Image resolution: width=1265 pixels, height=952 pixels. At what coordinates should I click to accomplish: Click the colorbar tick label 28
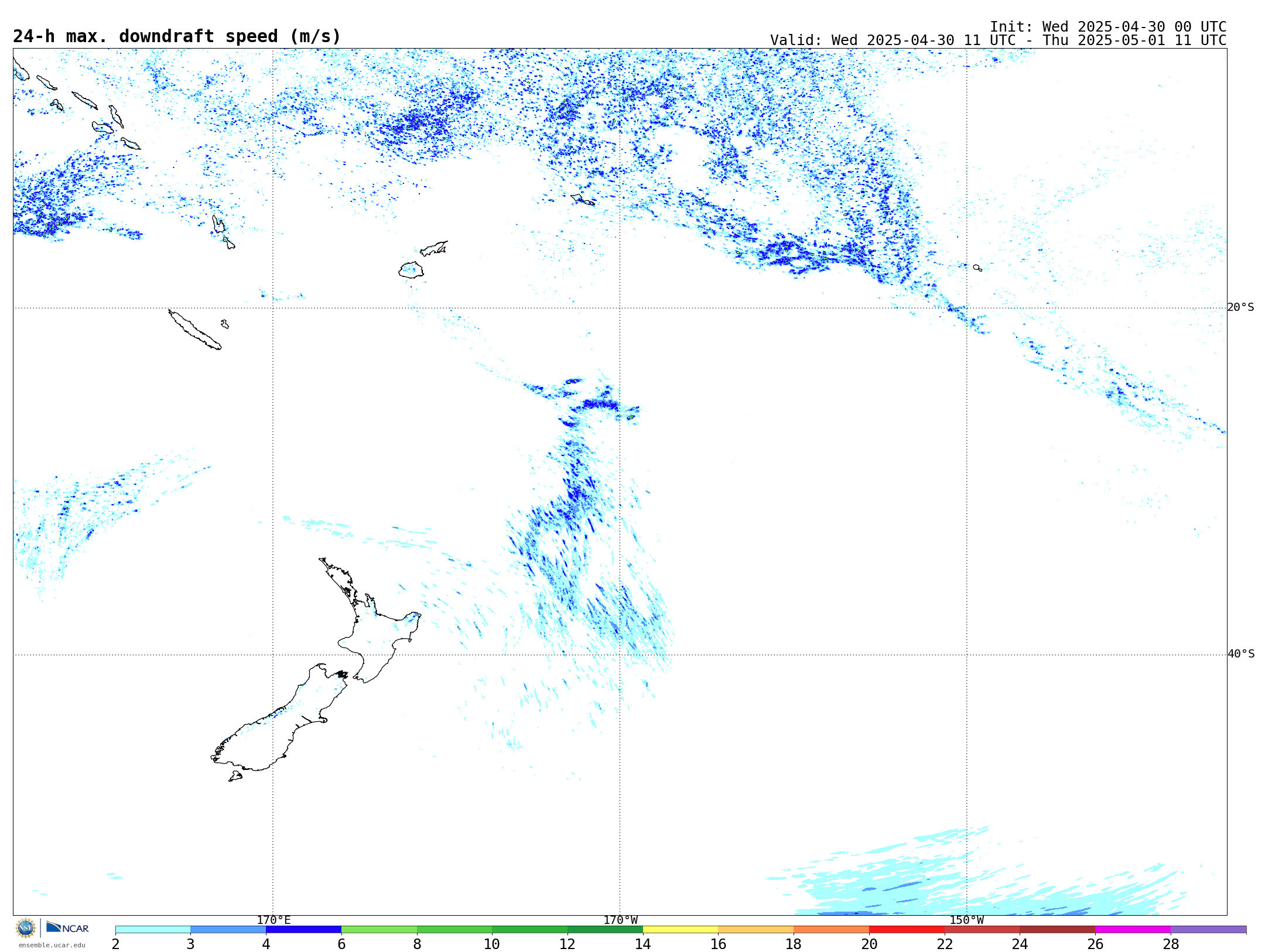(x=1171, y=944)
